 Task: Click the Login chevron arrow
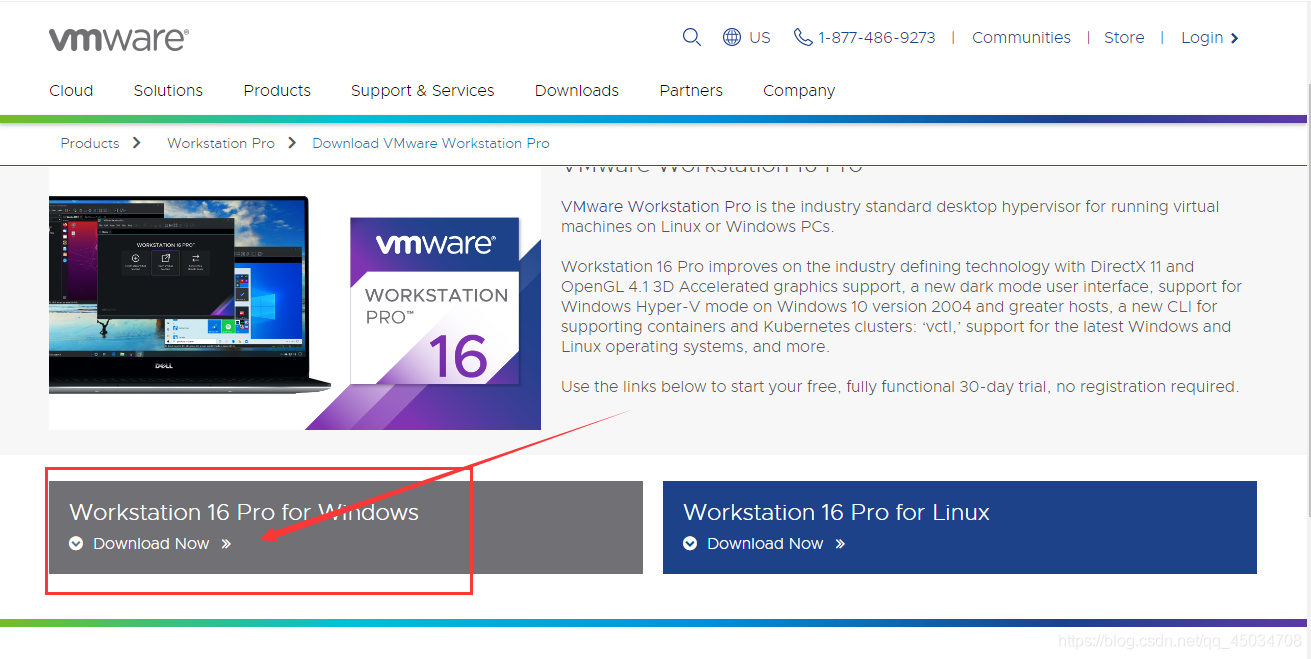1235,38
